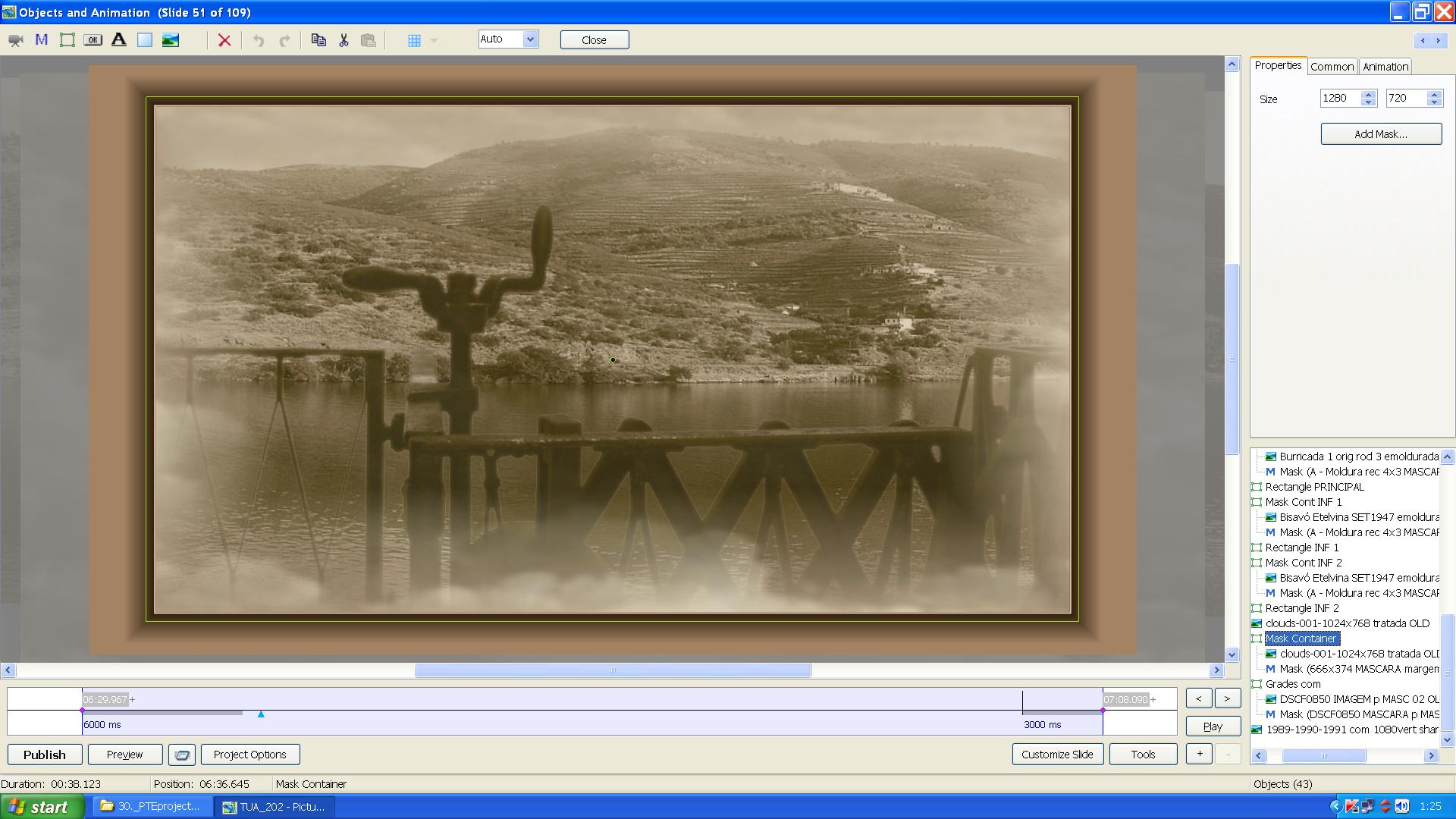Copy the selected object using the toolbar
The width and height of the screenshot is (1456, 819).
click(x=318, y=40)
